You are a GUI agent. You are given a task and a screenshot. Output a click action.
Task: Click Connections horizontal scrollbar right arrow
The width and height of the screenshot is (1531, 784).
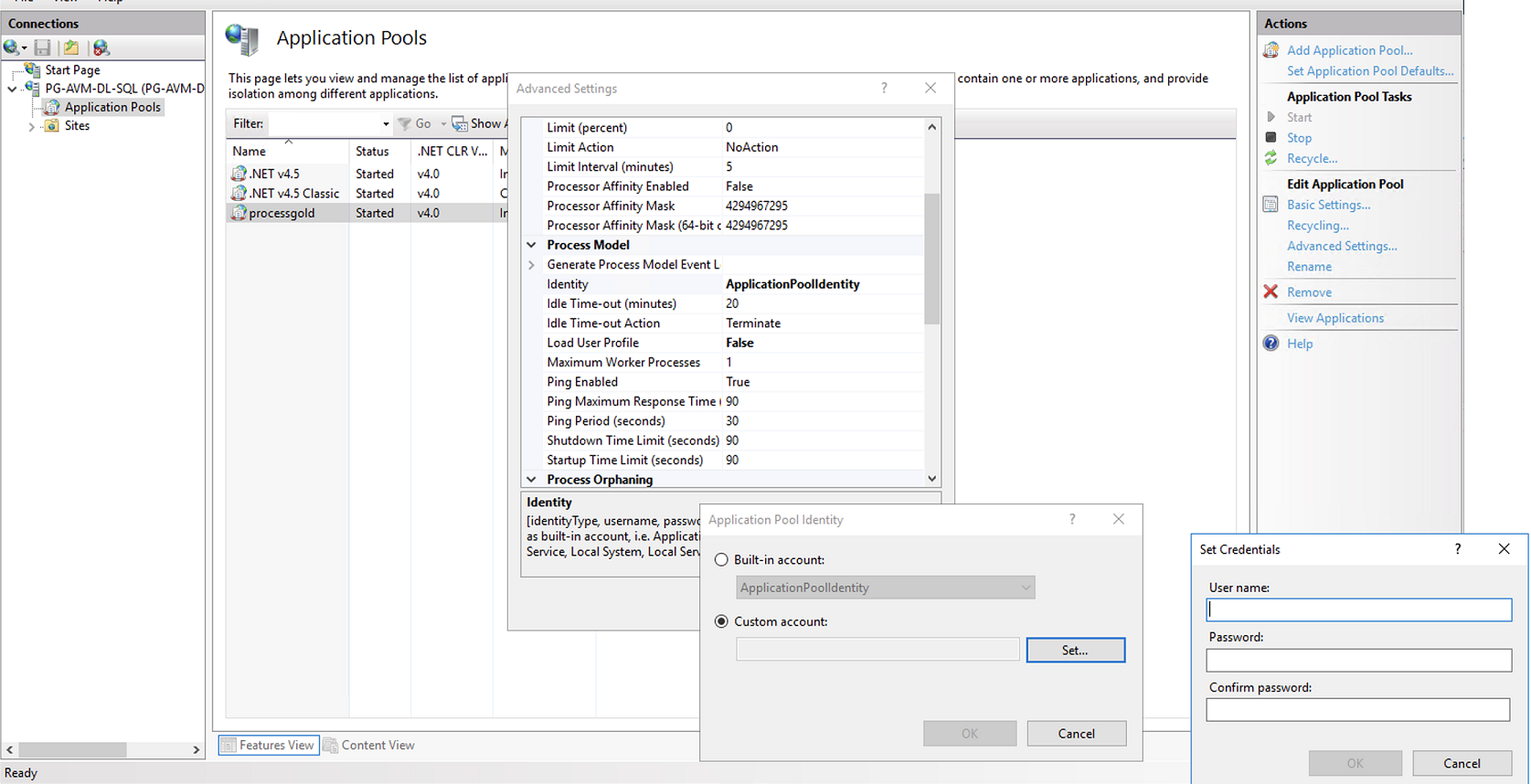pyautogui.click(x=196, y=749)
